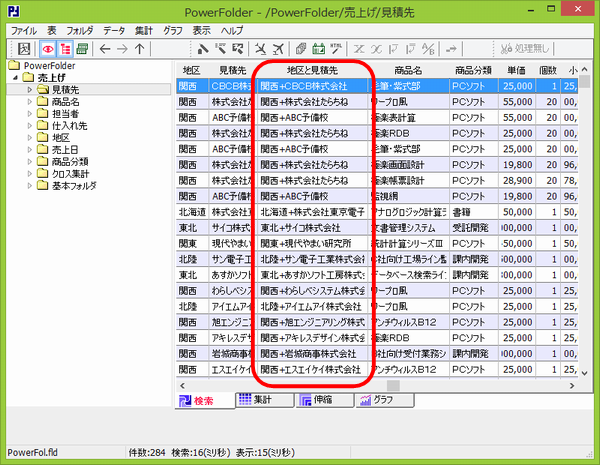Click the takeoff airplane export icon
Screen dimensions: 600x465
tap(278, 49)
